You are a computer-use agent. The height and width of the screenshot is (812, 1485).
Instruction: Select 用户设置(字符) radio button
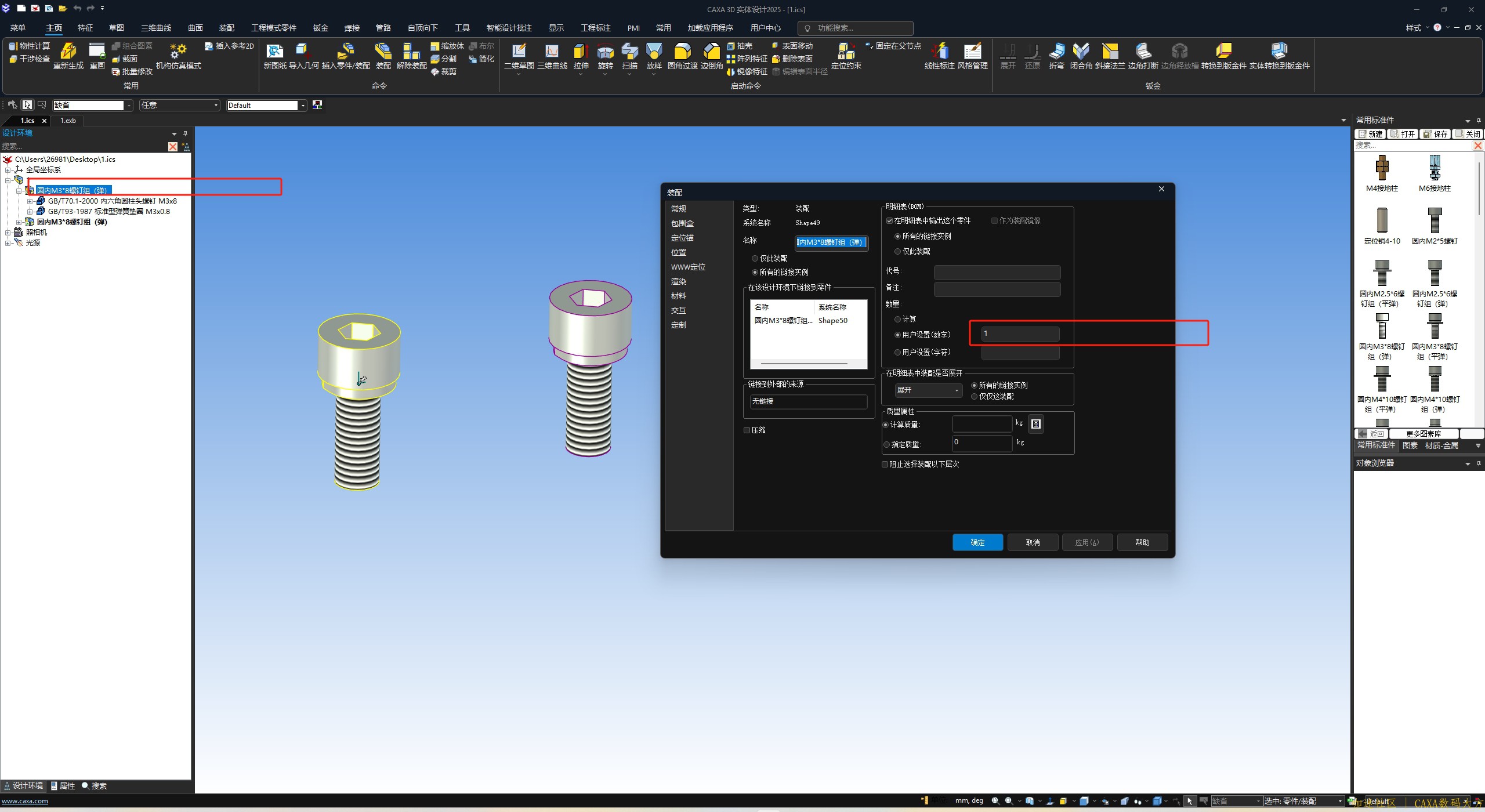click(897, 352)
